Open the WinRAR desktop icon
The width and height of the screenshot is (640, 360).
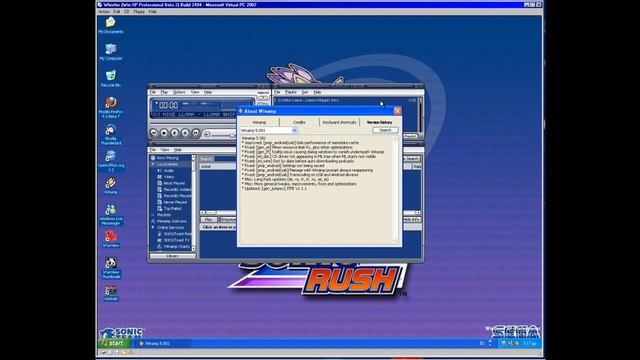(110, 293)
